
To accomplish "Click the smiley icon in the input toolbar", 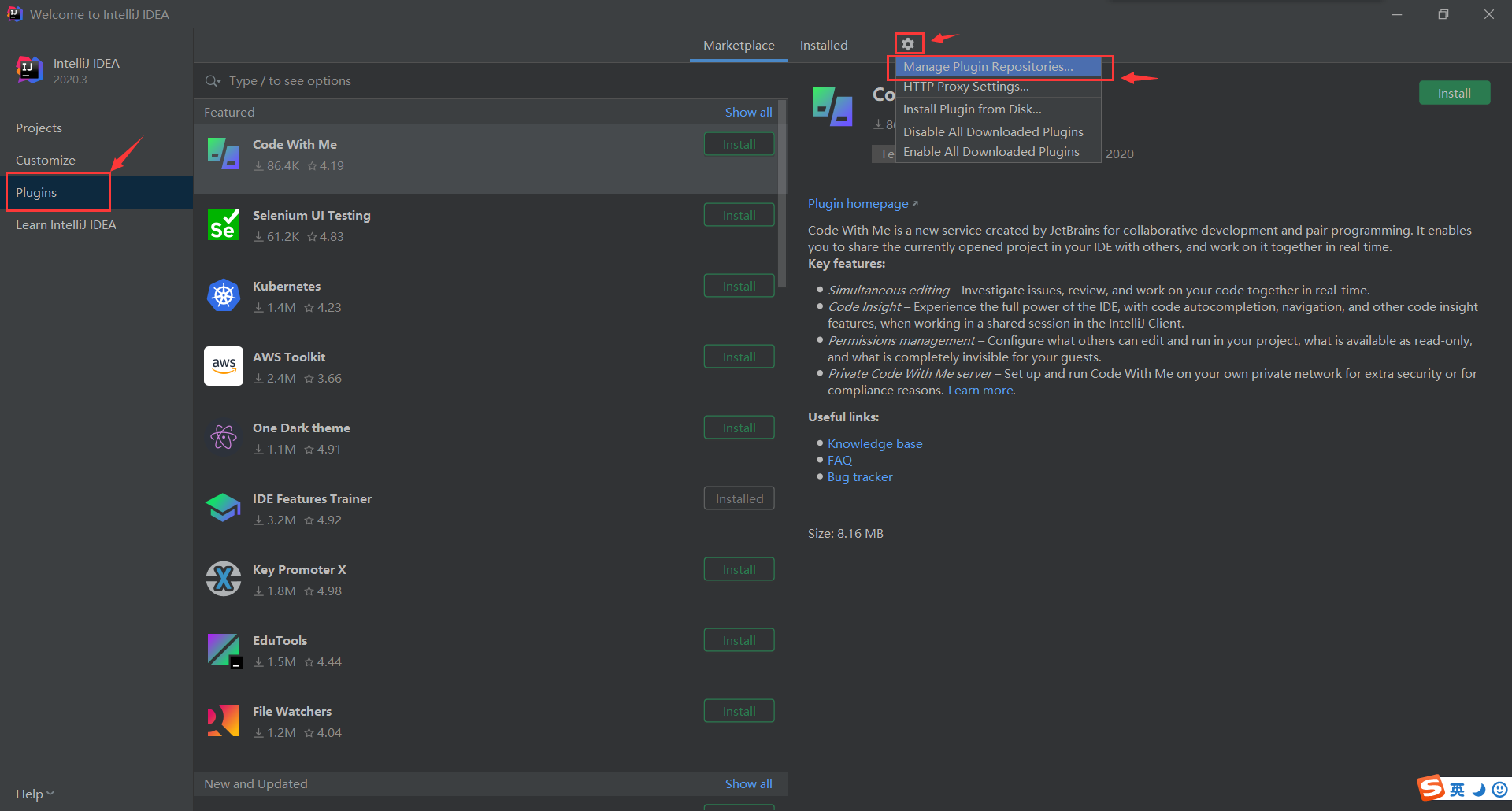I will coord(1500,790).
